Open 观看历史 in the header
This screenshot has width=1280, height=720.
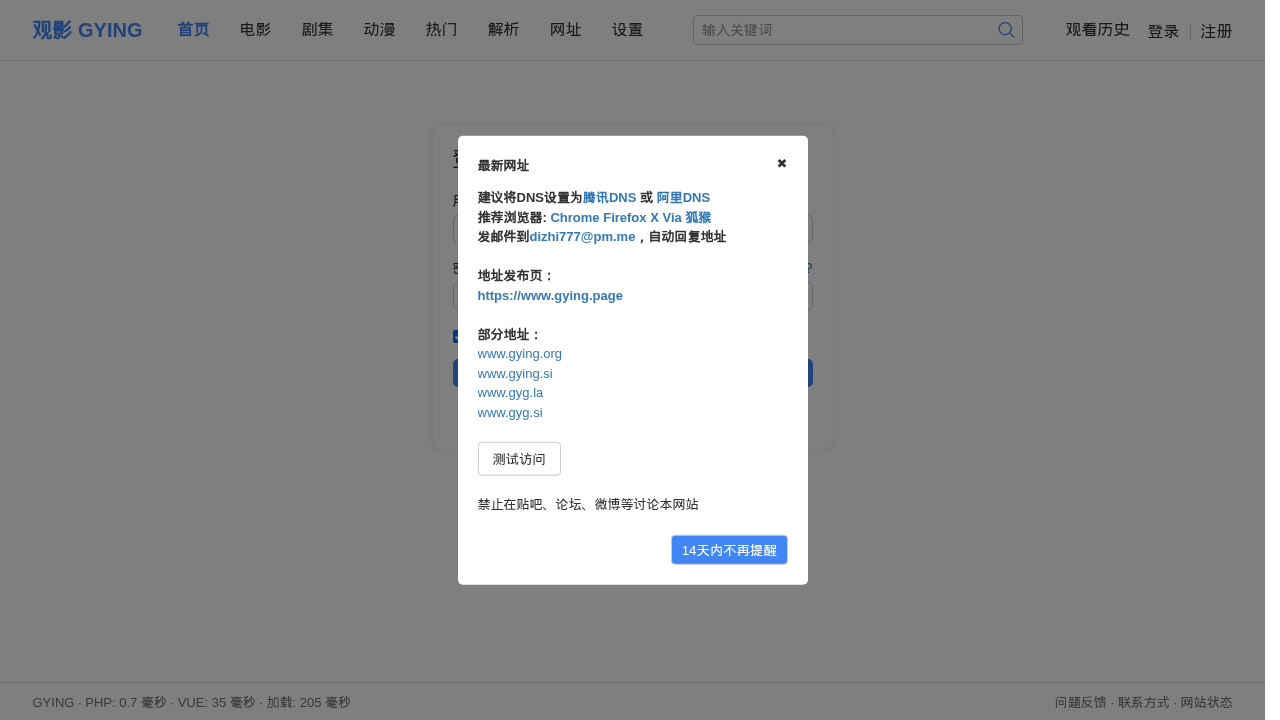1097,30
